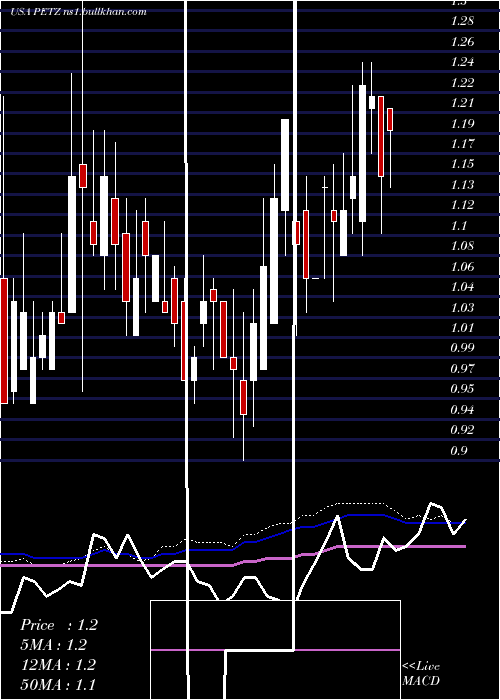Select the 1.1 price axis label
The height and width of the screenshot is (700, 500).
[x=459, y=225]
